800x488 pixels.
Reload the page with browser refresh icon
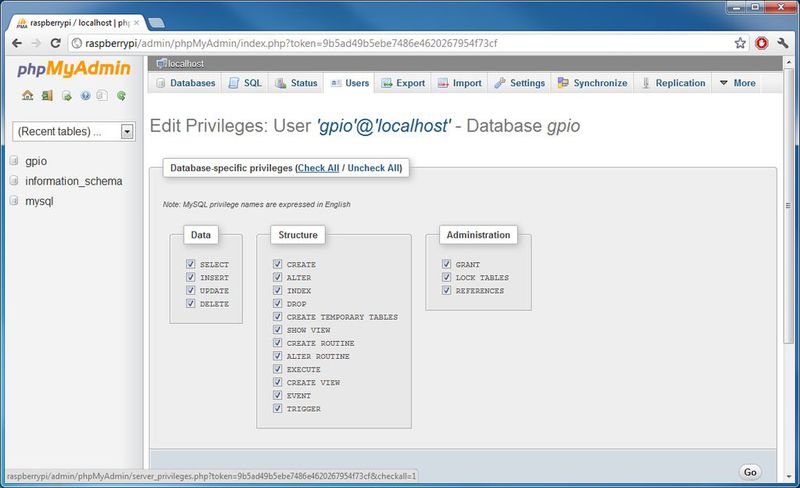(x=56, y=43)
